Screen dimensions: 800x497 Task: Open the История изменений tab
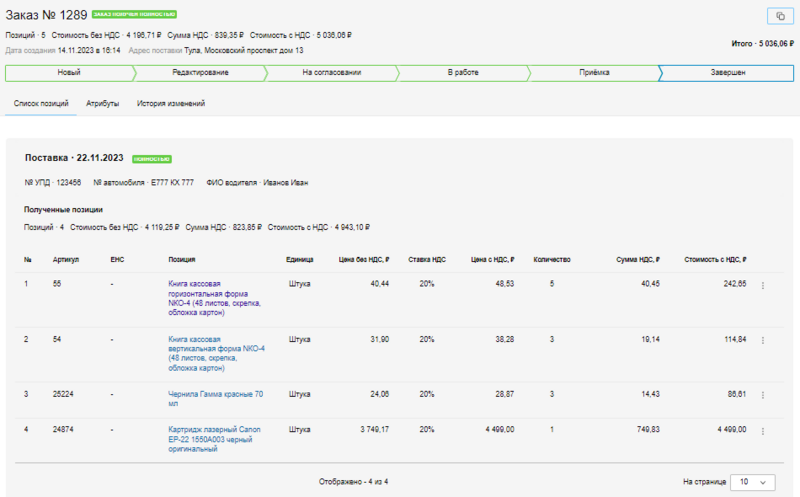pos(171,104)
